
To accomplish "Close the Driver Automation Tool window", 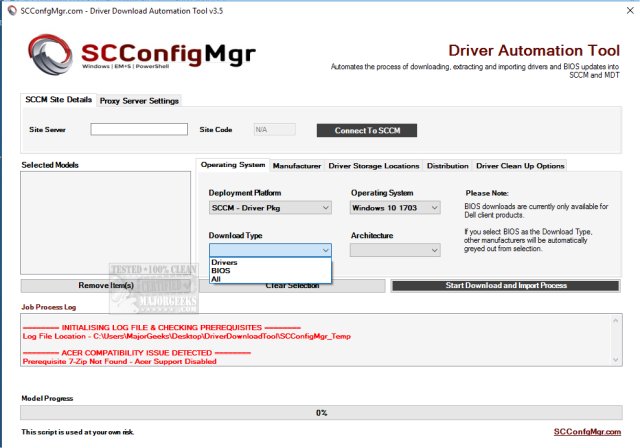I will click(x=630, y=11).
